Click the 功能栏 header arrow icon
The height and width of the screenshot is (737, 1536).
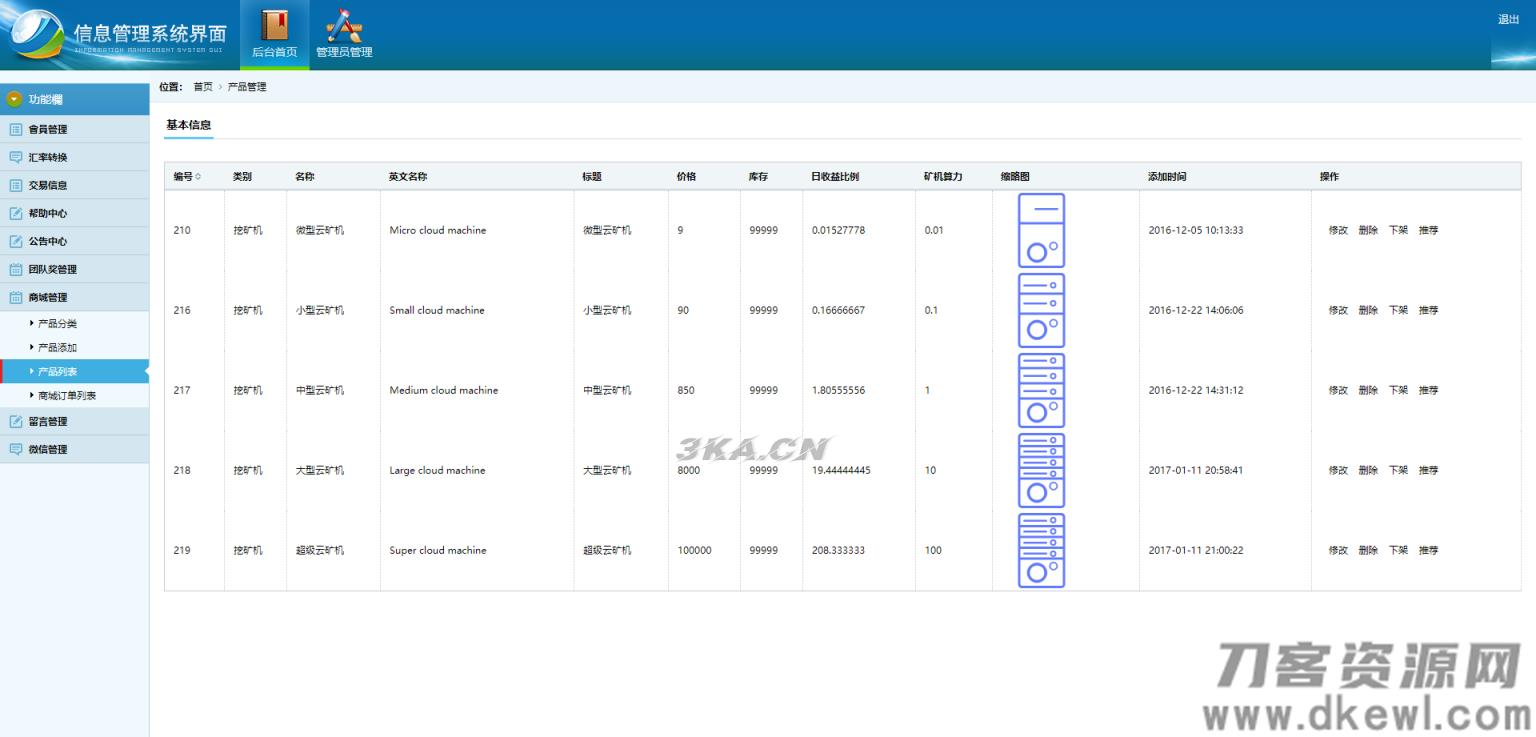pyautogui.click(x=14, y=99)
